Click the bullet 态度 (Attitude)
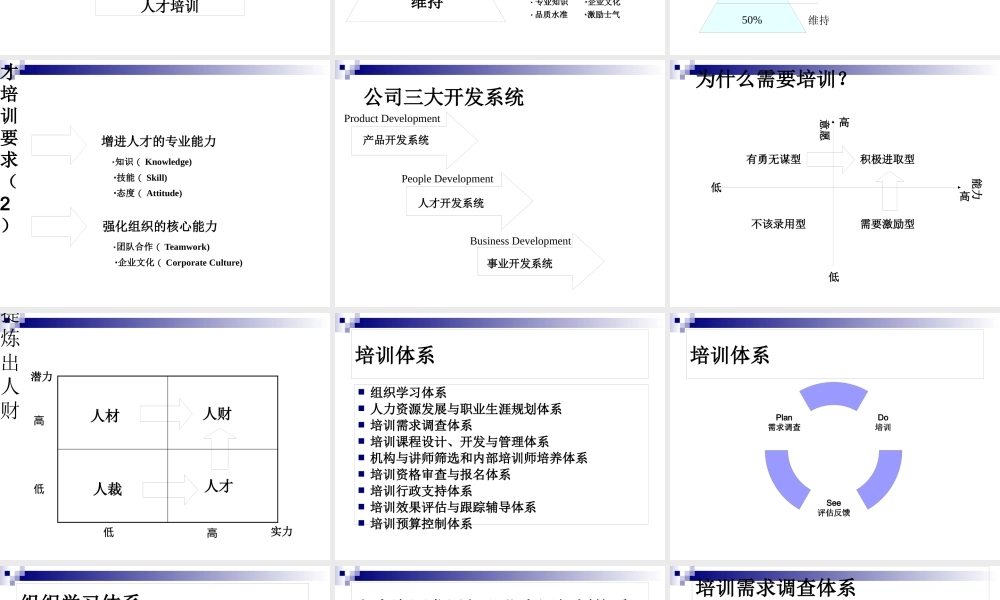The width and height of the screenshot is (1000, 600). [x=148, y=193]
